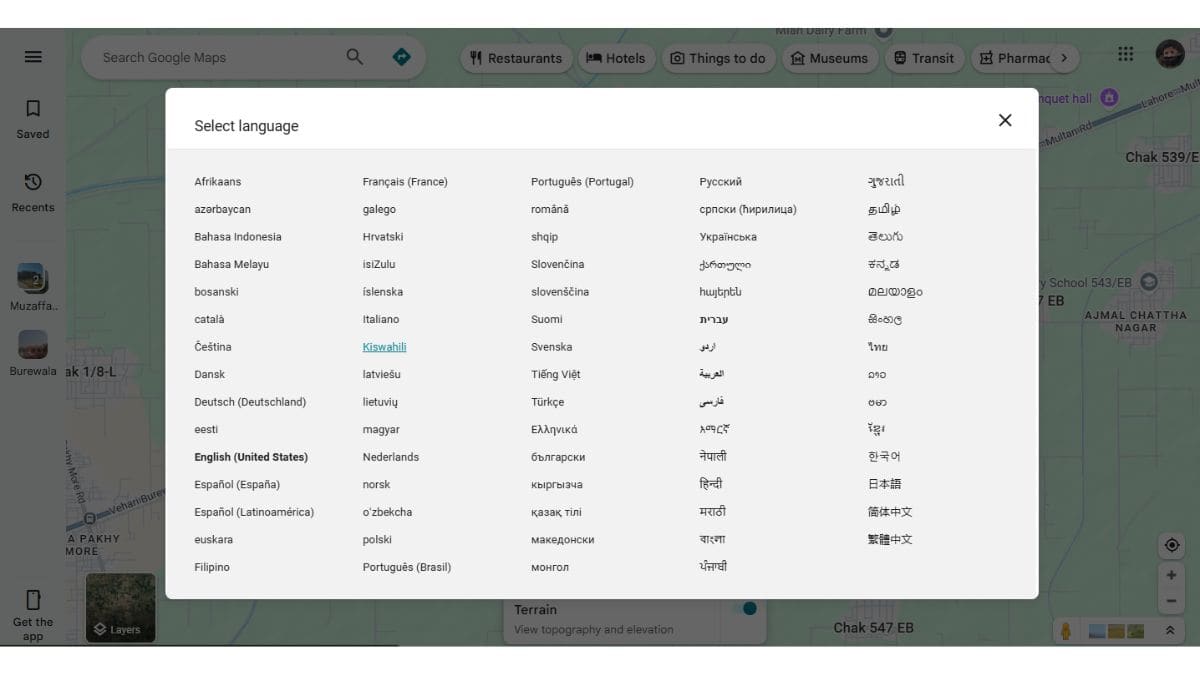Select Kiswahili as the language

[x=384, y=346]
